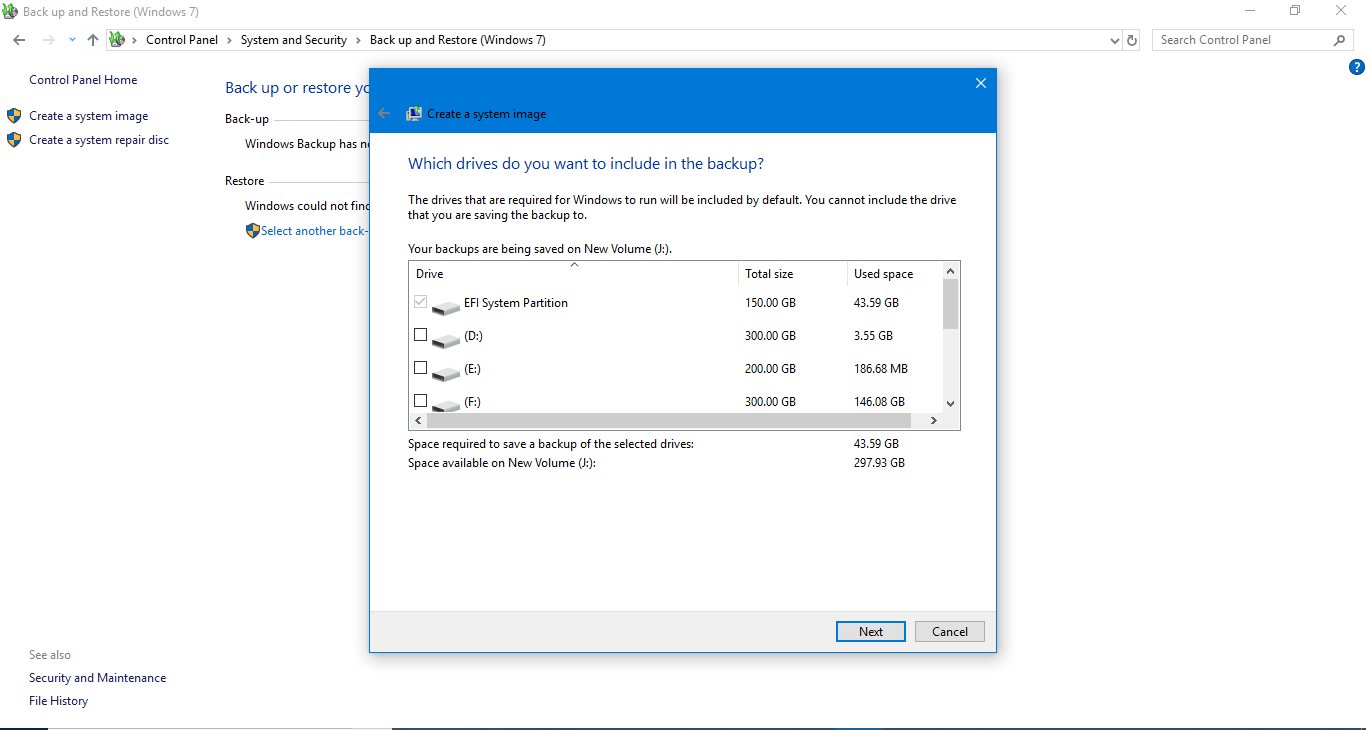This screenshot has height=730, width=1366.
Task: Click the Control Panel icon in address bar
Action: click(116, 40)
